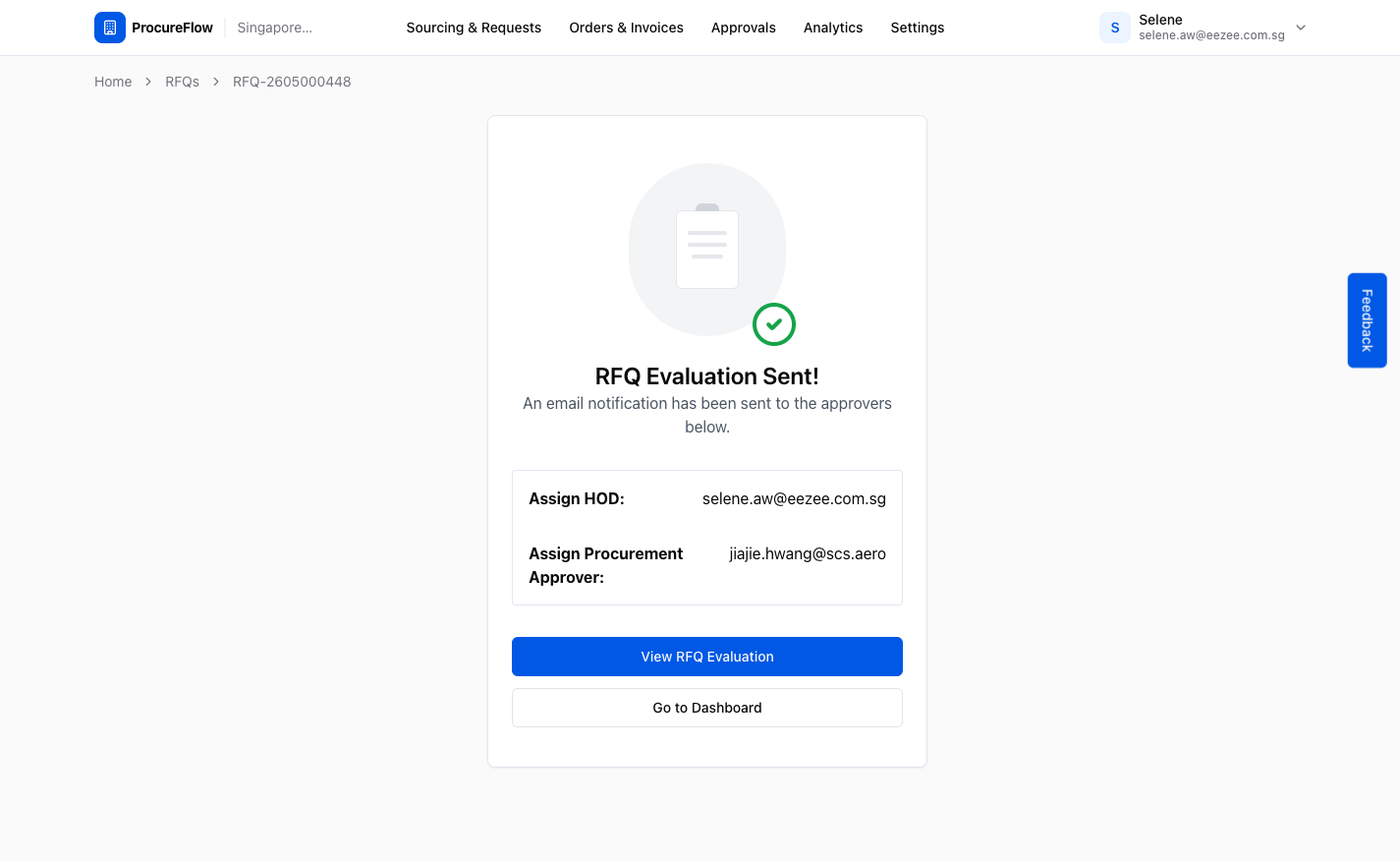1400x862 pixels.
Task: Open the Orders & Invoices menu
Action: click(x=627, y=28)
